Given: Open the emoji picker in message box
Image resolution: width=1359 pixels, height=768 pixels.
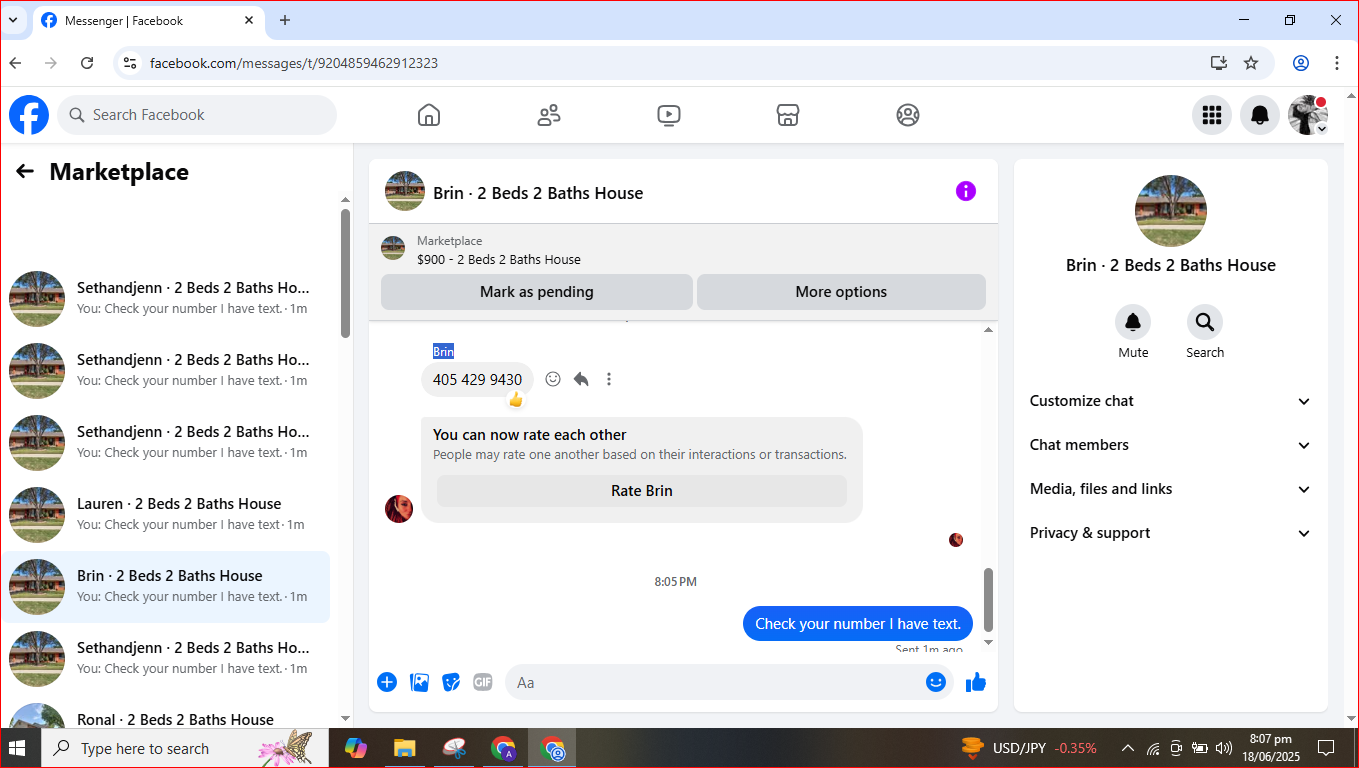Looking at the screenshot, I should click(x=936, y=682).
